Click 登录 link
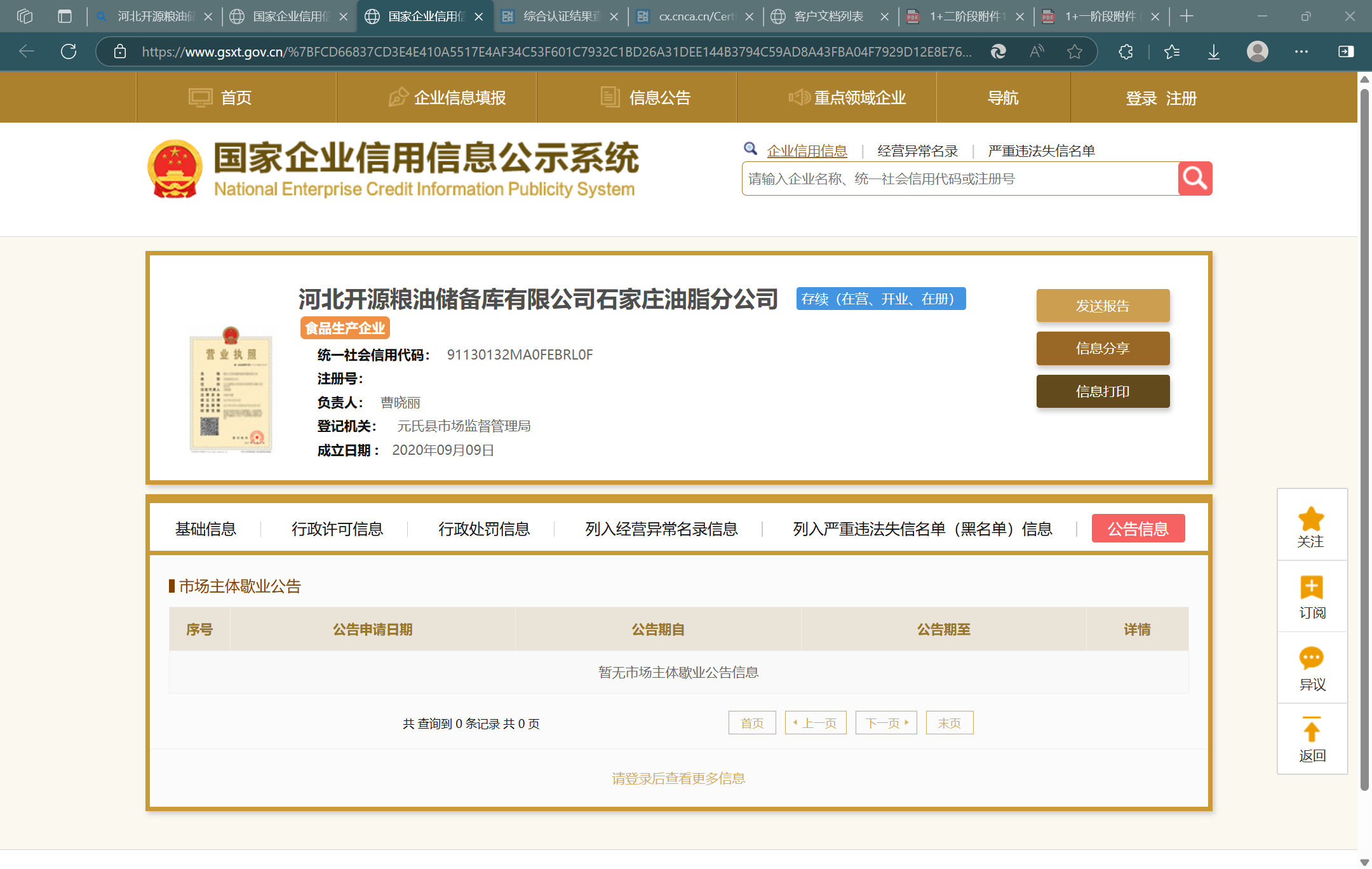 point(1141,98)
